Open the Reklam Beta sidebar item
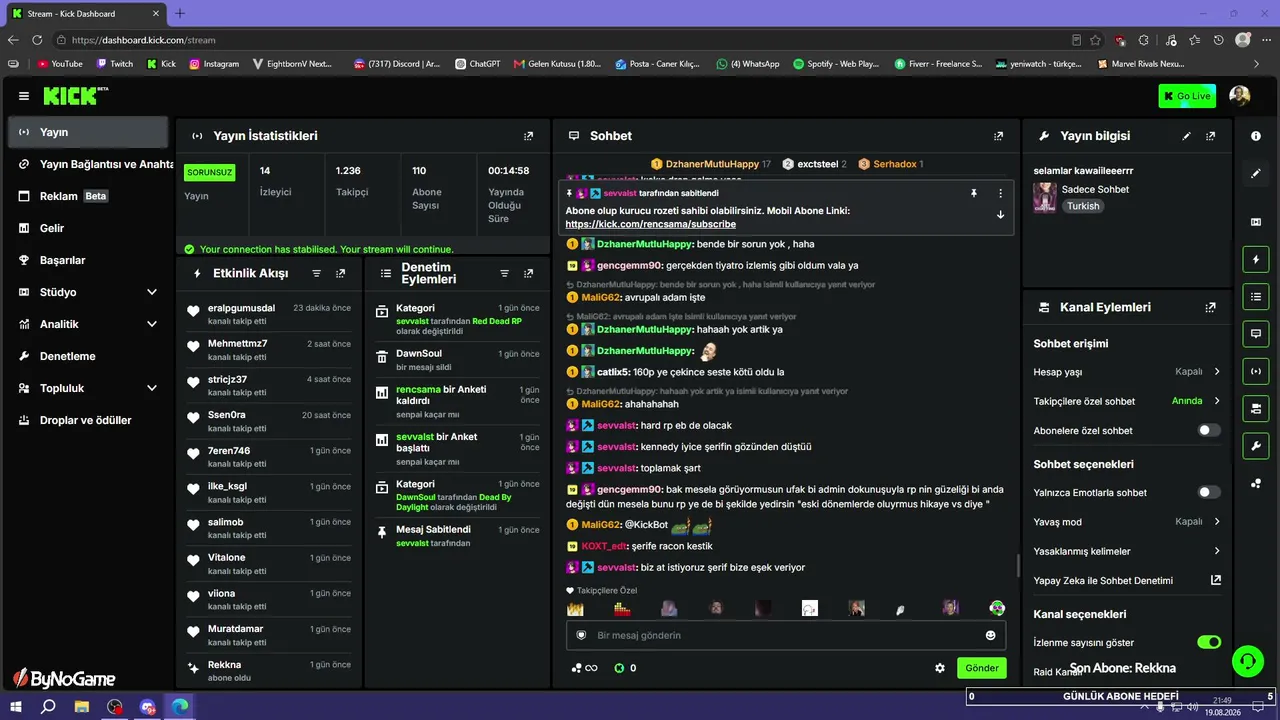Image resolution: width=1280 pixels, height=720 pixels. (88, 196)
